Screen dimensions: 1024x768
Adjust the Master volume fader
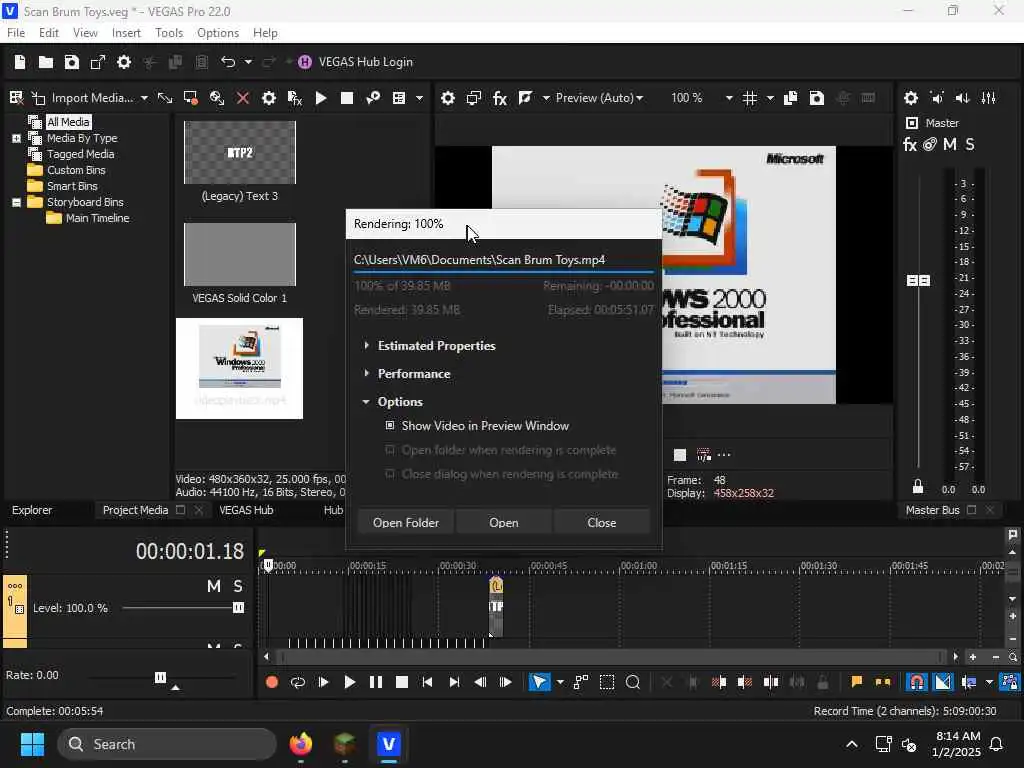tap(918, 280)
